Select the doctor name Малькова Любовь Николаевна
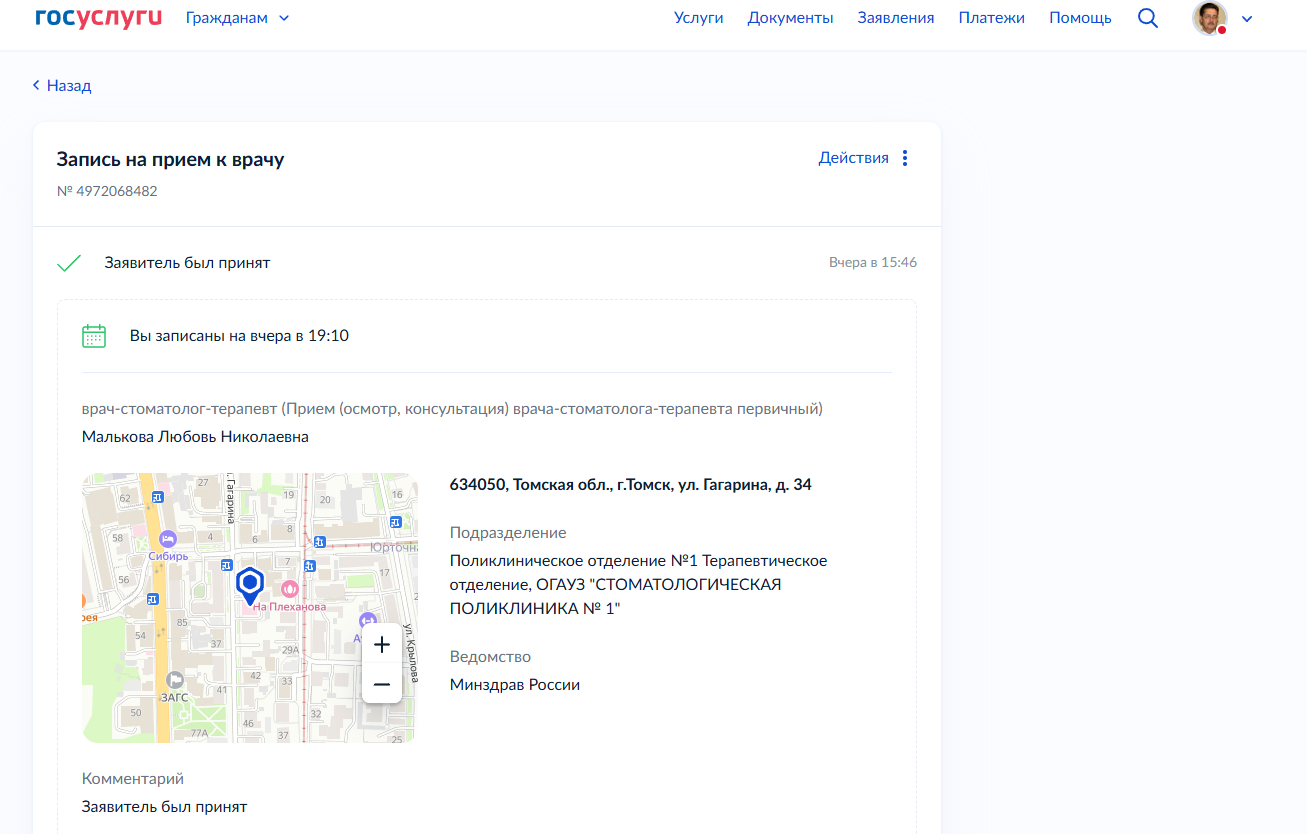1307x834 pixels. pos(195,437)
